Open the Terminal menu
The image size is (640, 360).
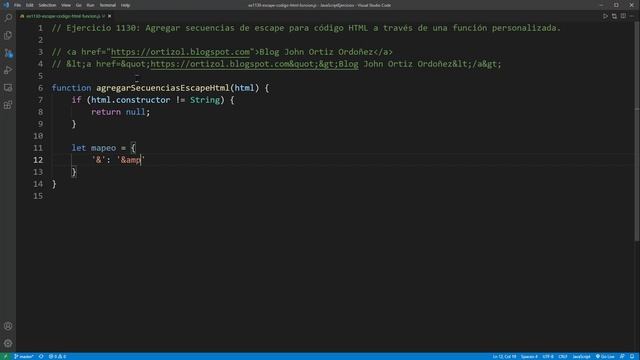[108, 5]
